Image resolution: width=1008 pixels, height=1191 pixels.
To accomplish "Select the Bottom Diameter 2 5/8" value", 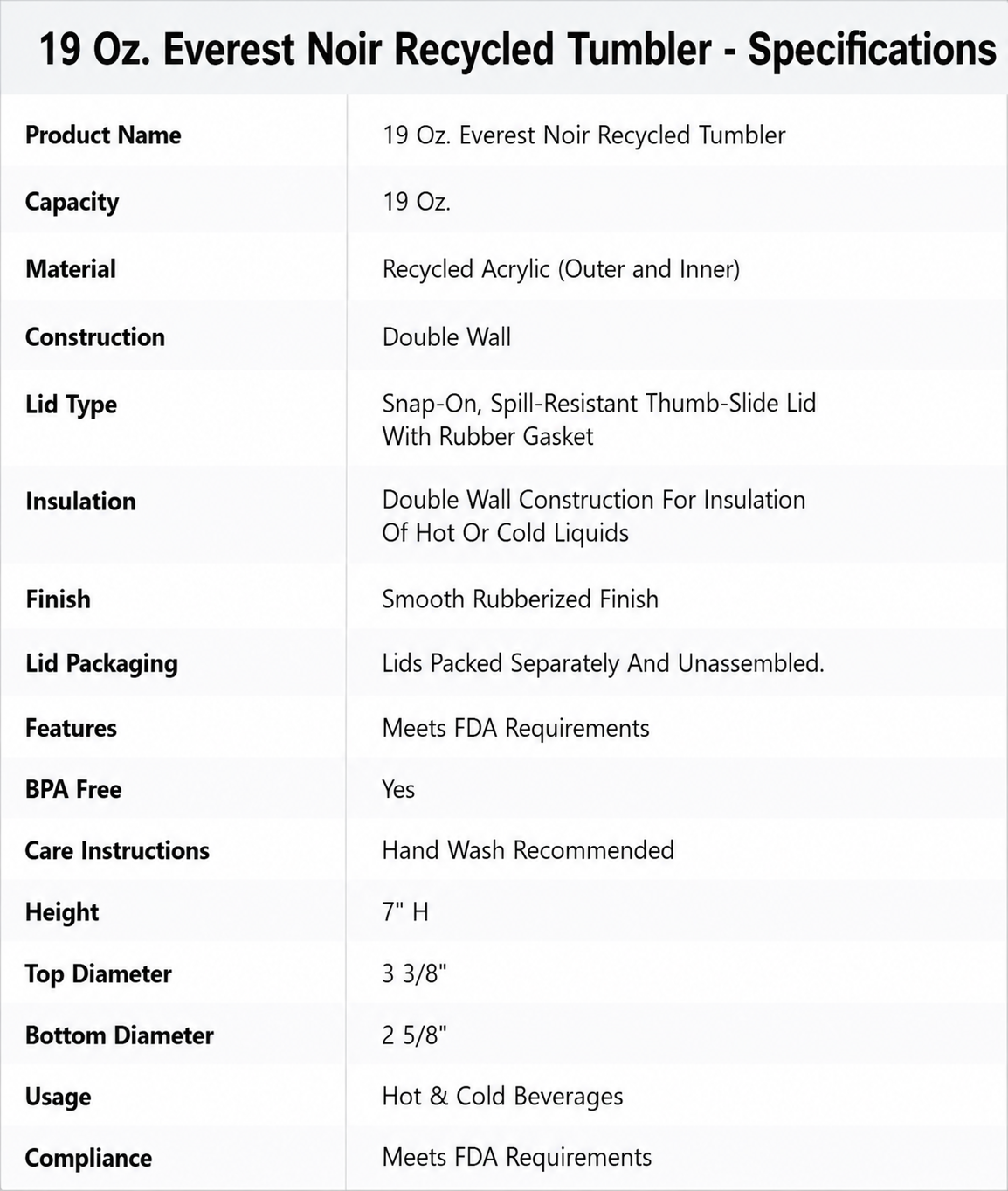I will [x=414, y=1035].
